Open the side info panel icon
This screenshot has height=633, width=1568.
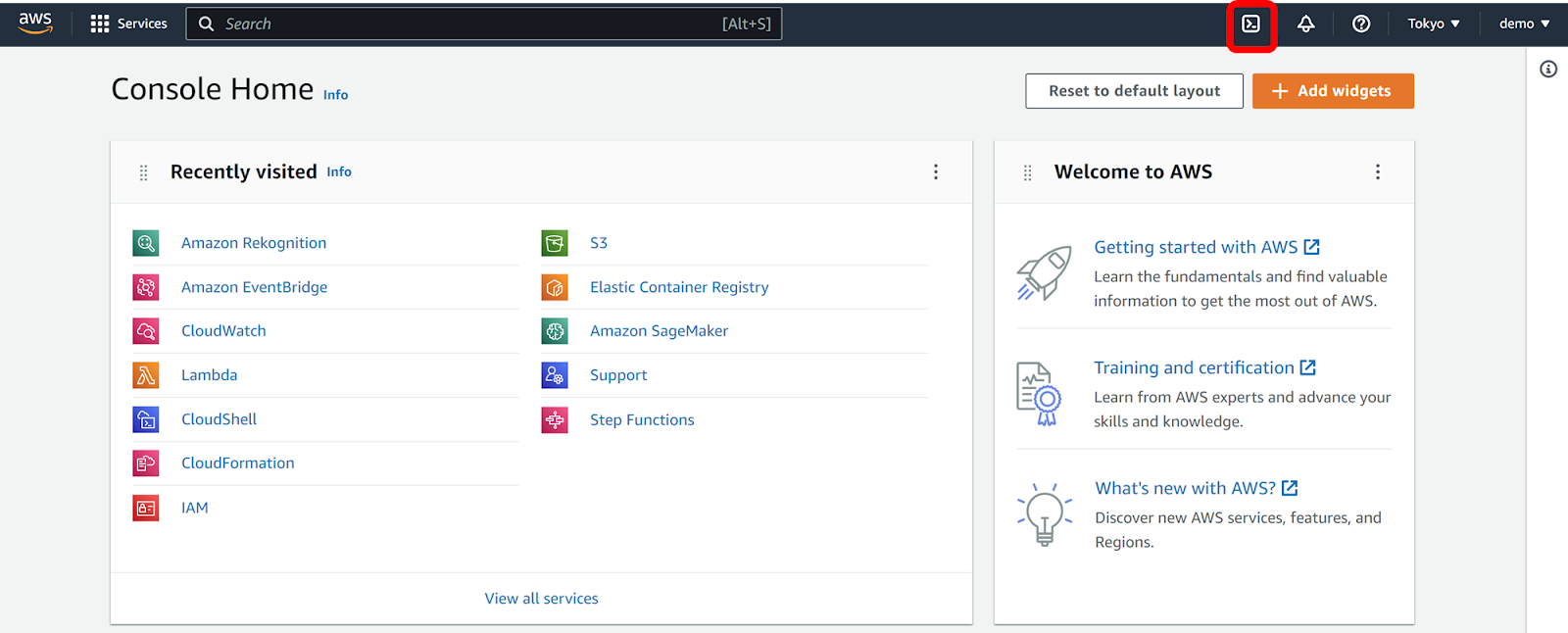click(1548, 69)
